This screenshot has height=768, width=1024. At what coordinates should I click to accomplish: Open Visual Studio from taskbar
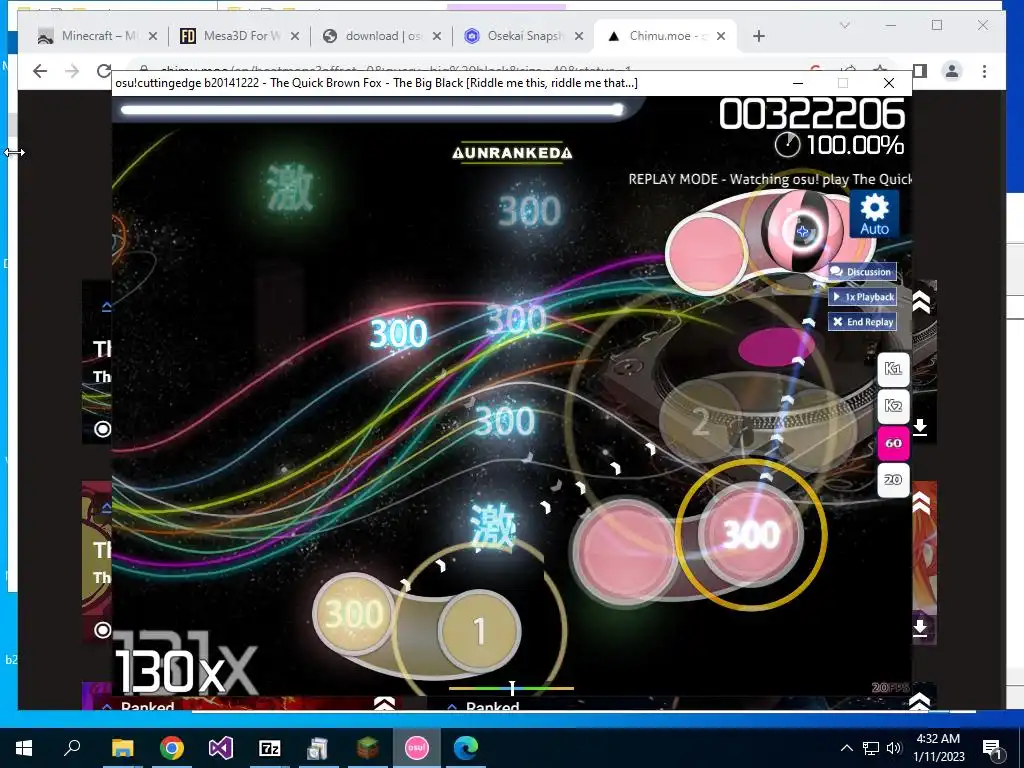(x=221, y=748)
